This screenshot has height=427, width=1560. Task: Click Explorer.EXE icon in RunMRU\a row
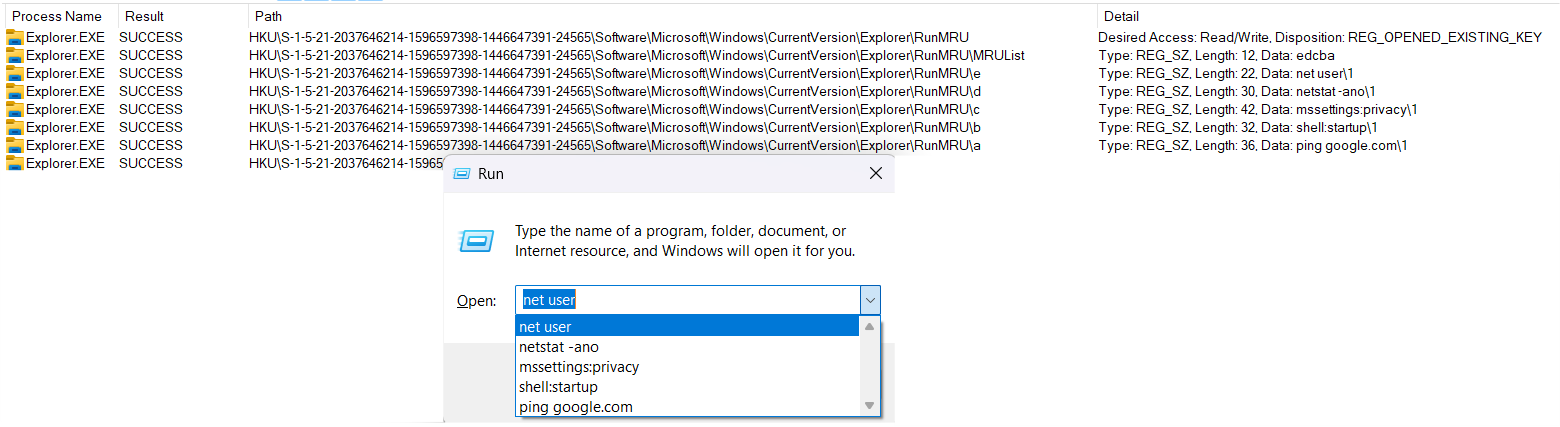(x=14, y=145)
